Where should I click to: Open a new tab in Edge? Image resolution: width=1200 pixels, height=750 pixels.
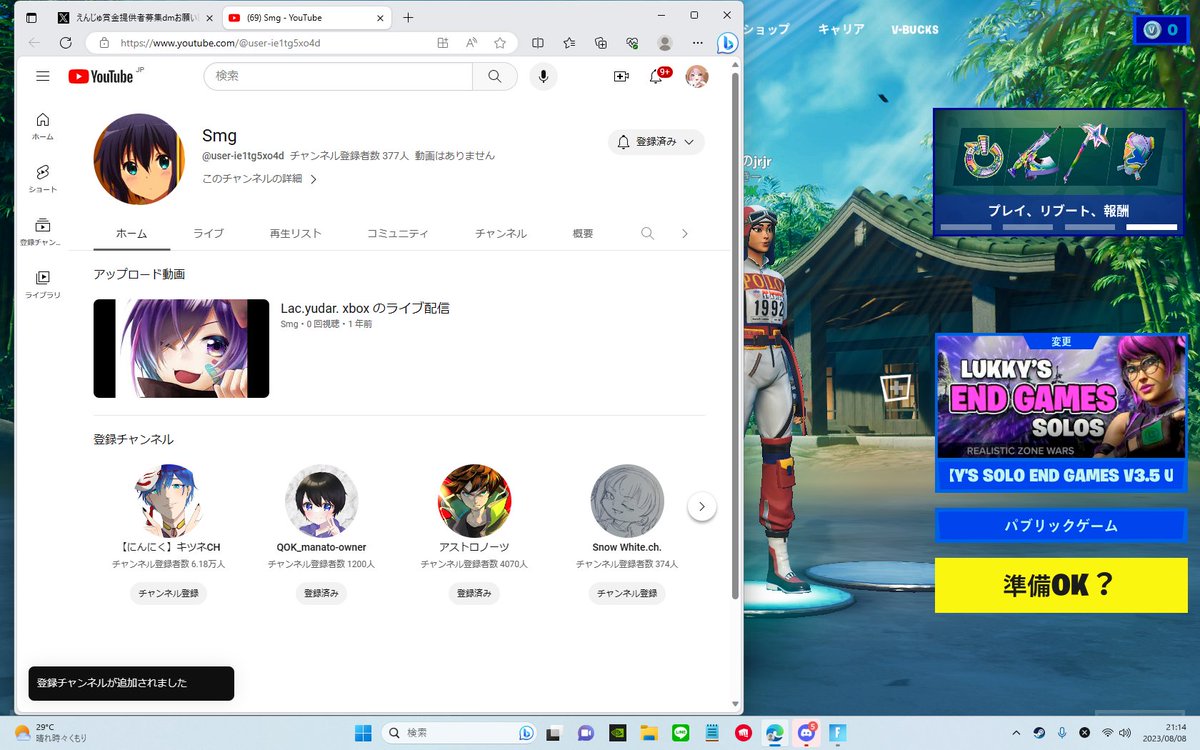(x=408, y=18)
